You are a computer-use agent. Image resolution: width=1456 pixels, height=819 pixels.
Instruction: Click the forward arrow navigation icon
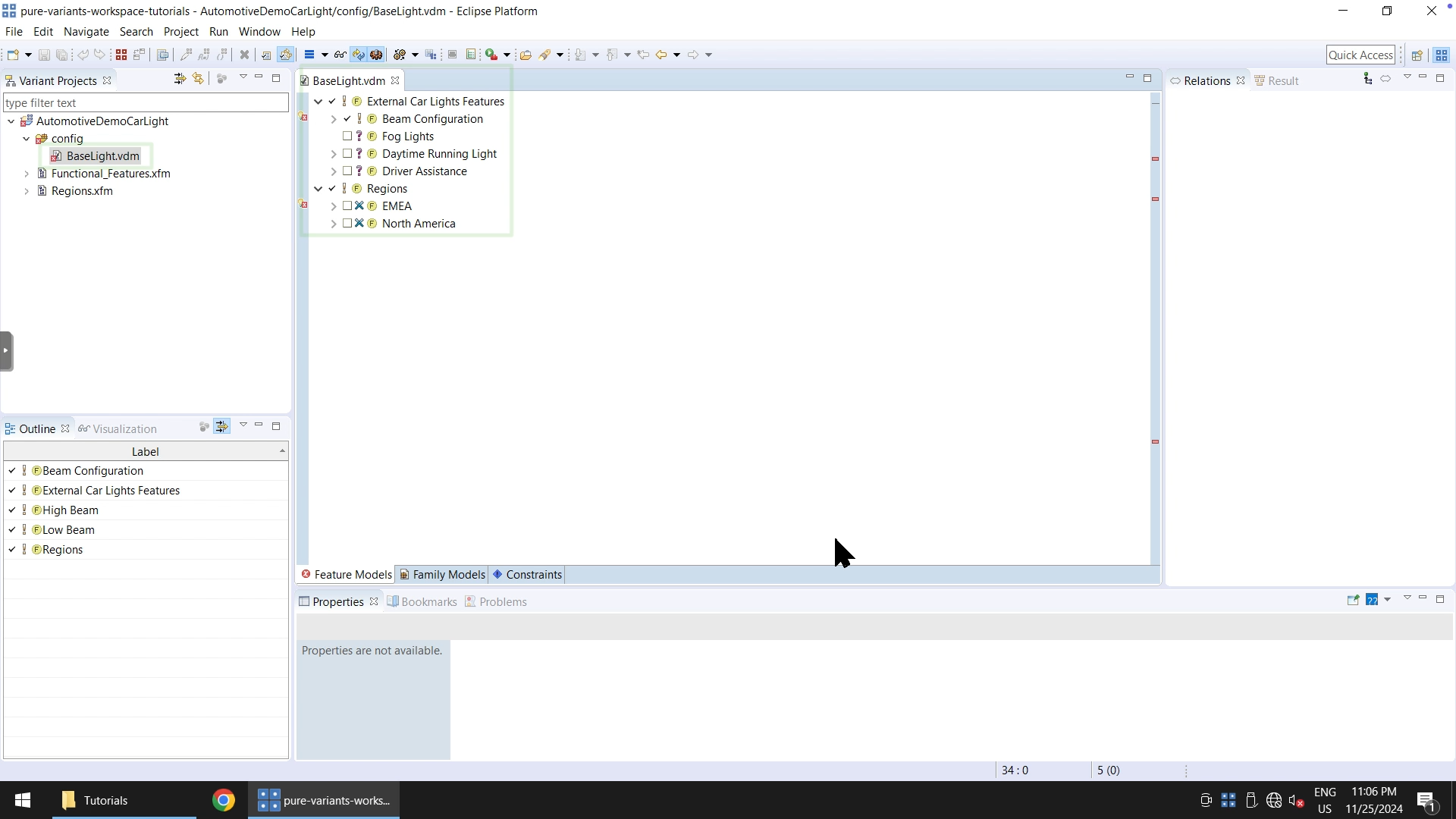[x=692, y=55]
